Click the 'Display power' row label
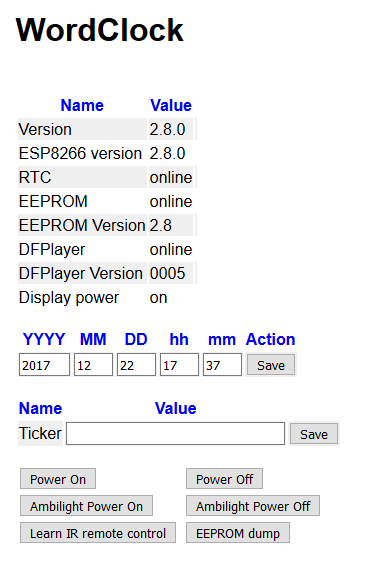The height and width of the screenshot is (564, 373). click(x=69, y=298)
